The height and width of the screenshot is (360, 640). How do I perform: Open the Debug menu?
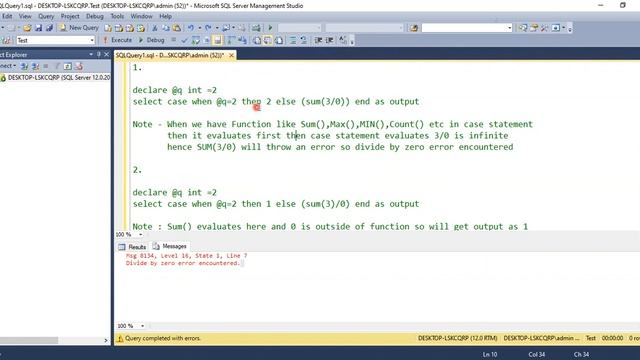coord(95,16)
